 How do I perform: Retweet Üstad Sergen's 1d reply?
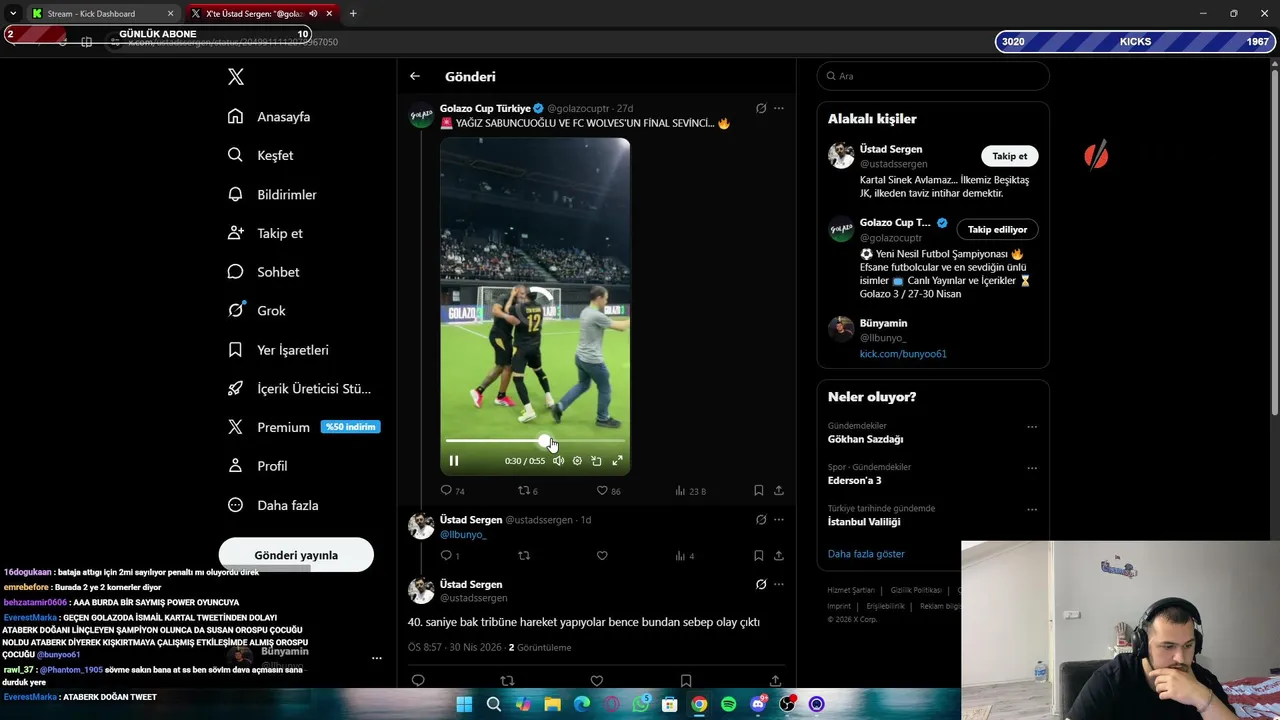tap(524, 556)
